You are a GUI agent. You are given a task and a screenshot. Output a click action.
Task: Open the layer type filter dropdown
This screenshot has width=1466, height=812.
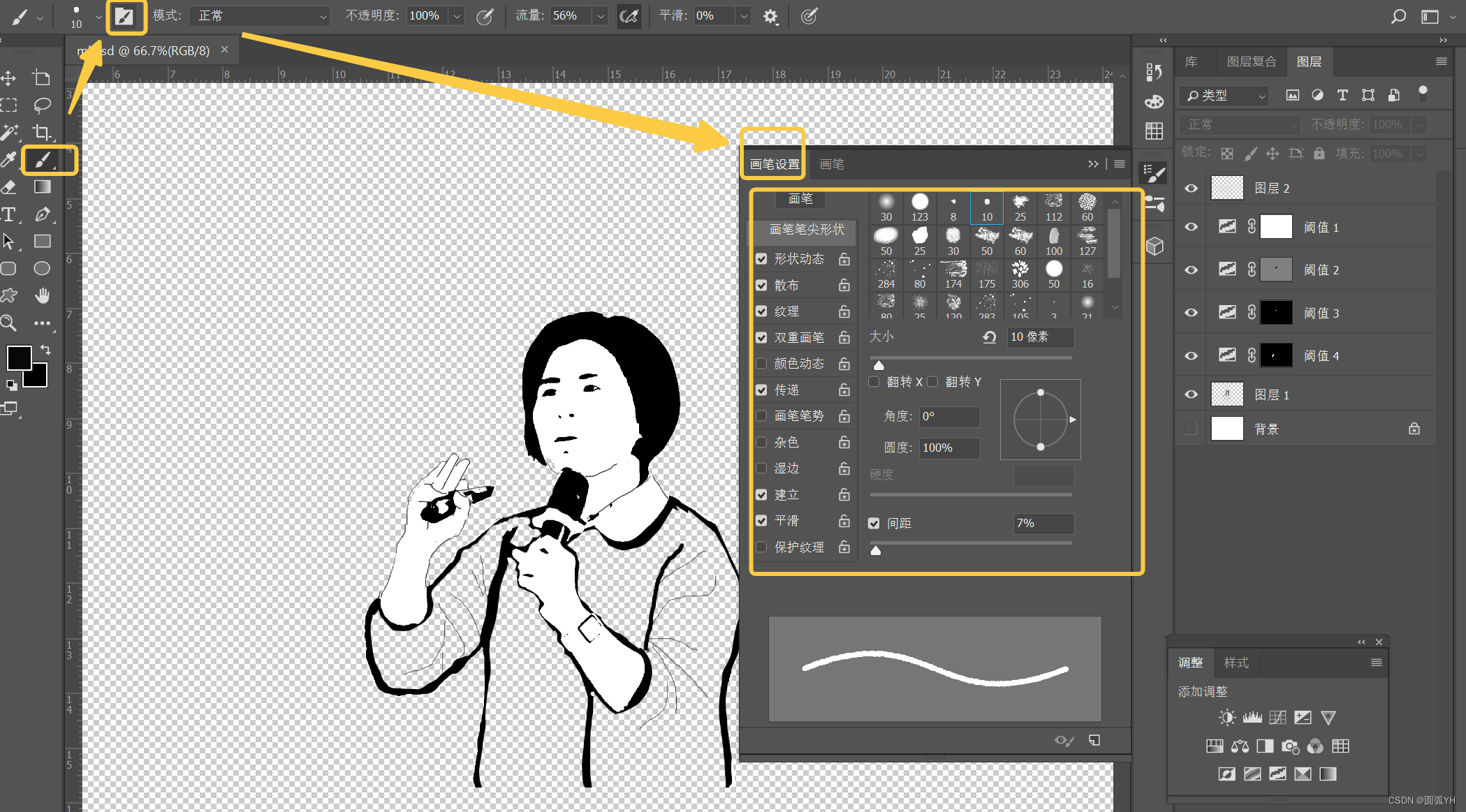[x=1261, y=96]
